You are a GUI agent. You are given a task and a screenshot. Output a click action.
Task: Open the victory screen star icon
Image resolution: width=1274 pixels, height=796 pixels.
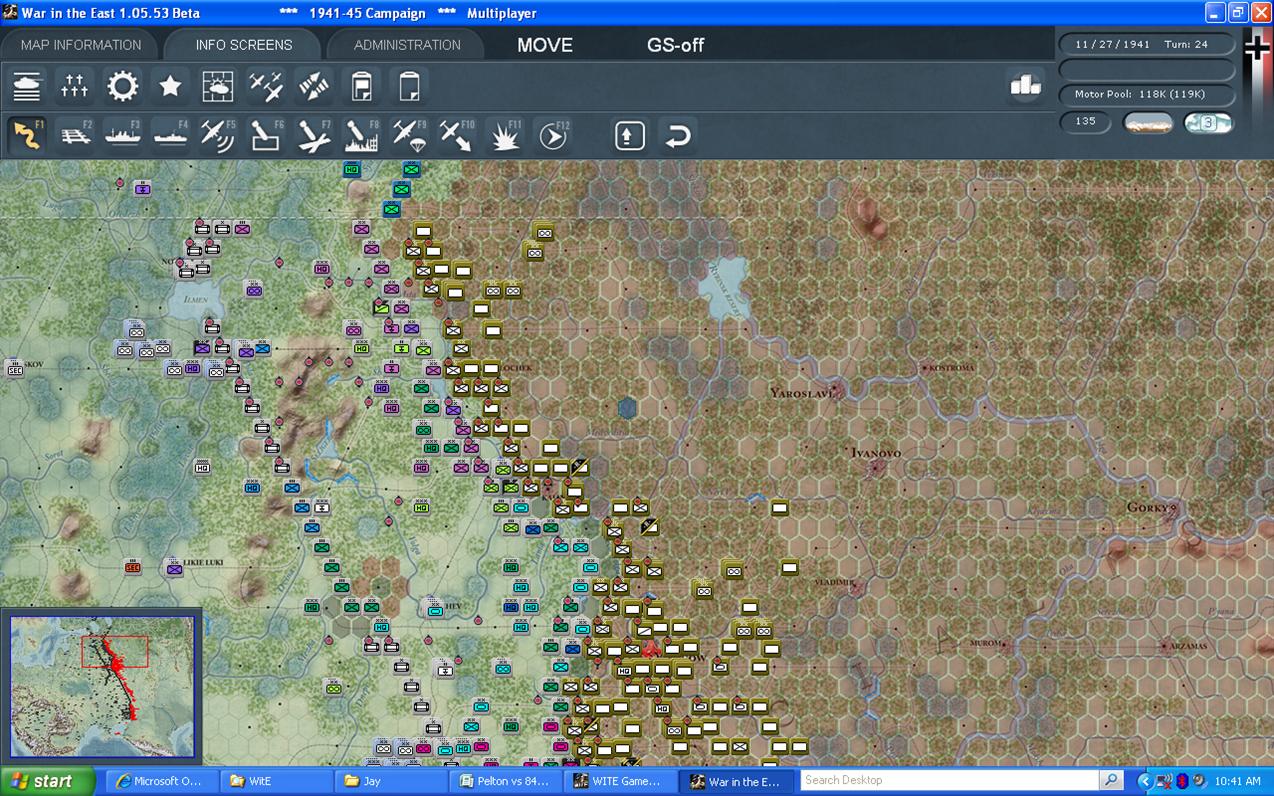[170, 86]
